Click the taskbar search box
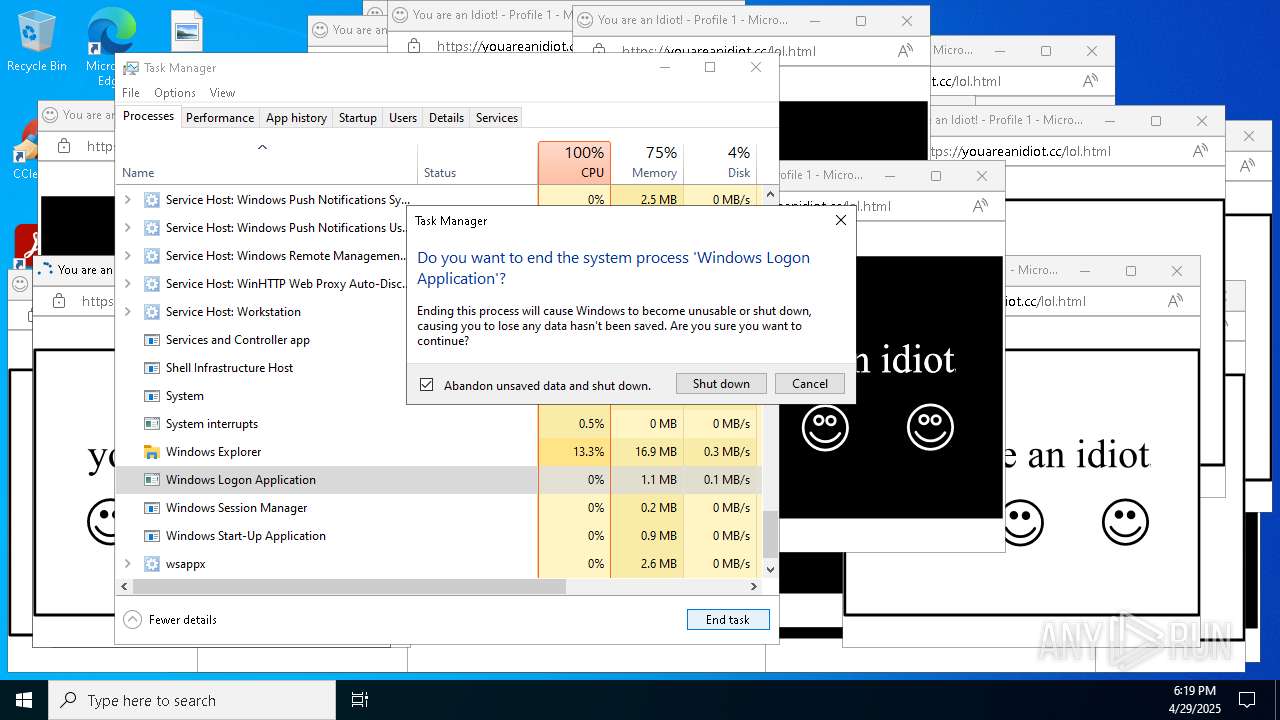The height and width of the screenshot is (720, 1280). pyautogui.click(x=192, y=700)
